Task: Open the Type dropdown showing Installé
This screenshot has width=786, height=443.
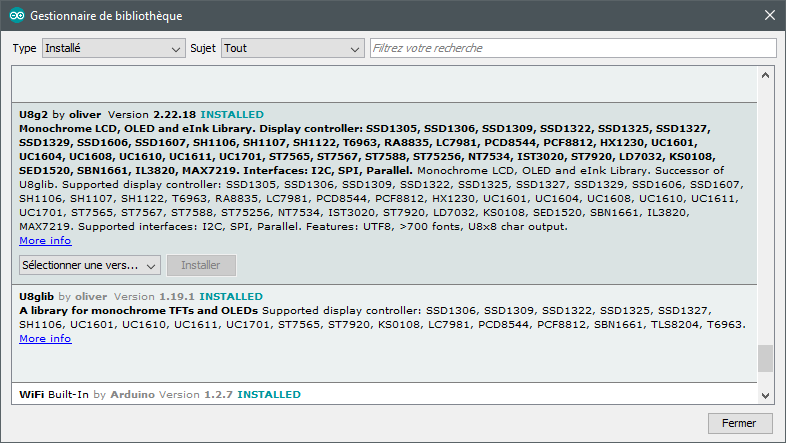Action: (114, 48)
